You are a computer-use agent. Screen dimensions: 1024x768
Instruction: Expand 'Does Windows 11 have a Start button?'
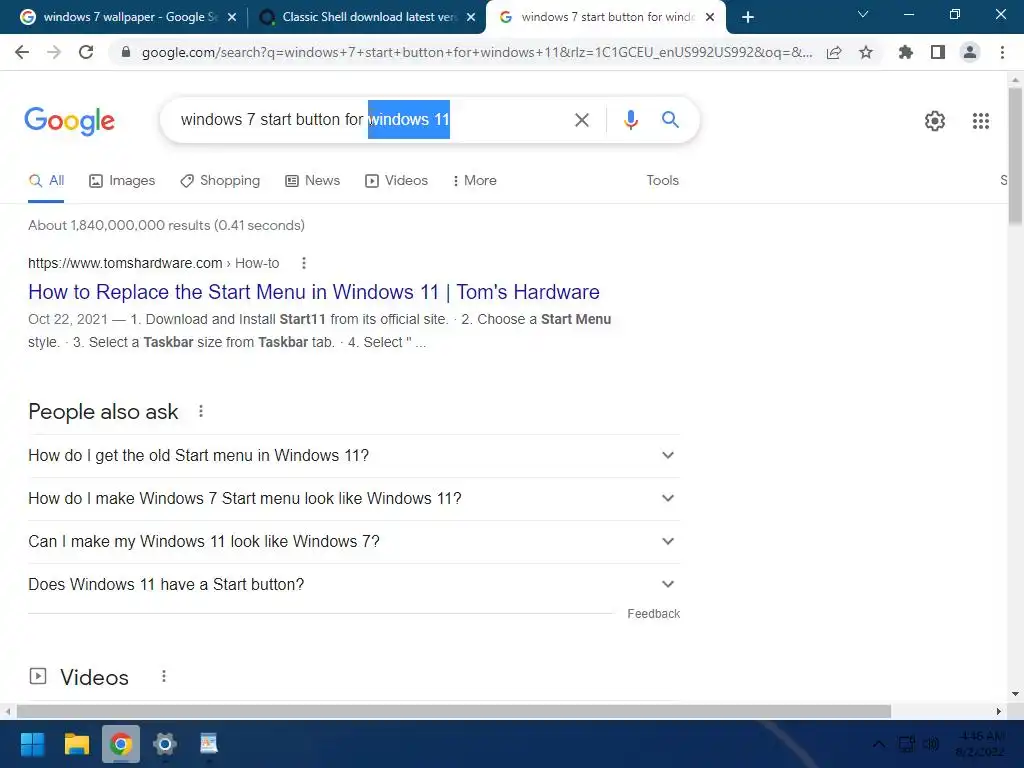(x=354, y=584)
